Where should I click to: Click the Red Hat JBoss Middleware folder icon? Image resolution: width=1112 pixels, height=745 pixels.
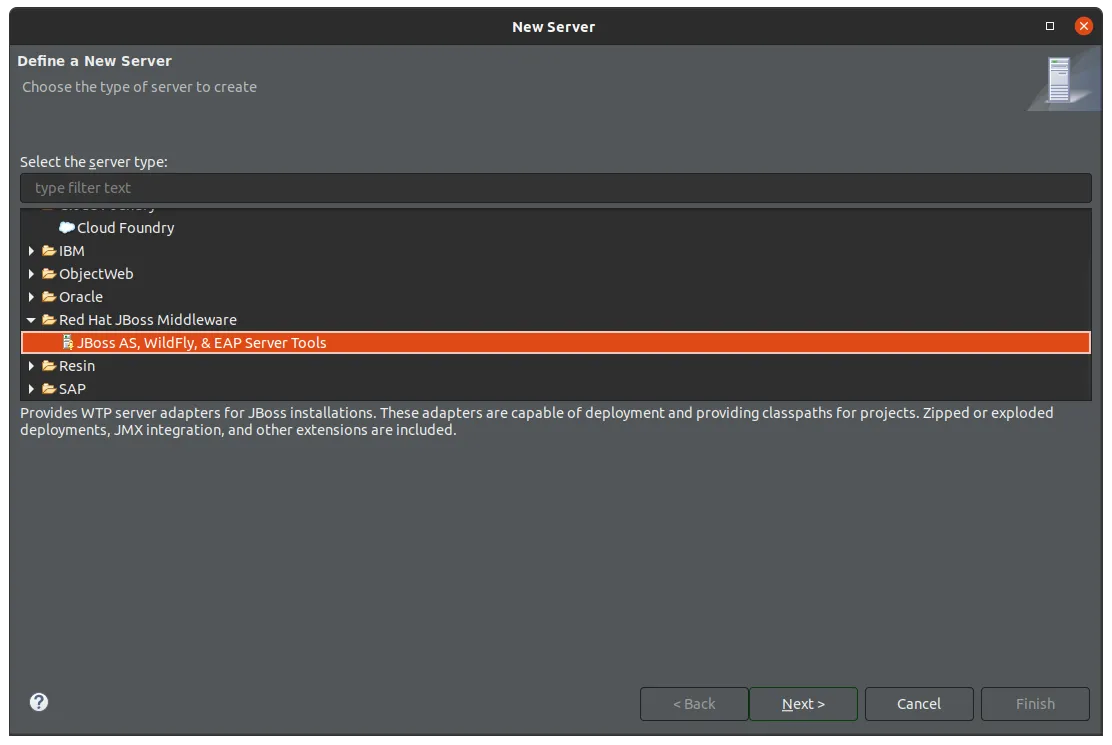click(x=49, y=320)
